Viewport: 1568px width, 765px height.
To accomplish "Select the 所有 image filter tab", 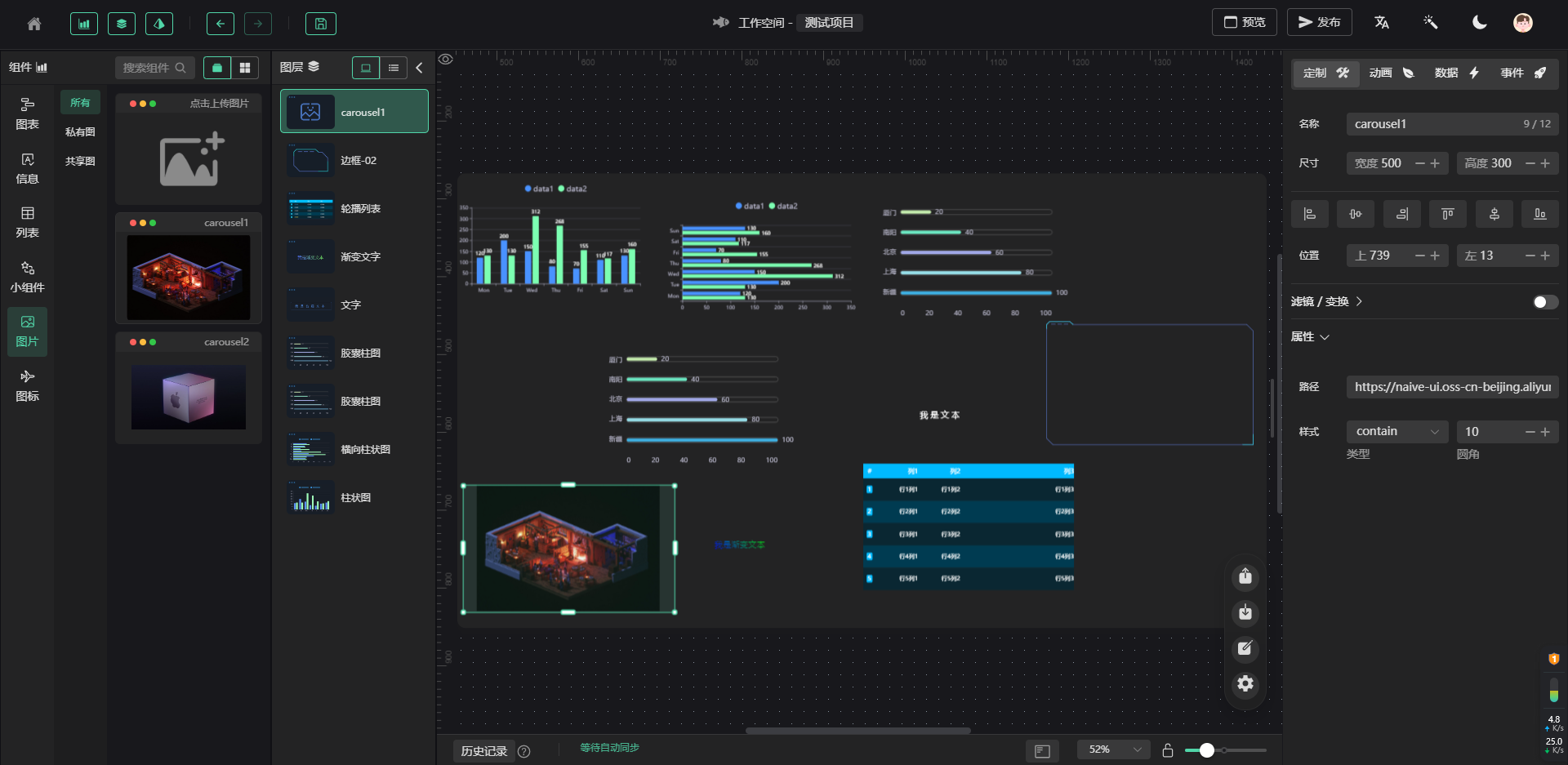I will tap(80, 102).
